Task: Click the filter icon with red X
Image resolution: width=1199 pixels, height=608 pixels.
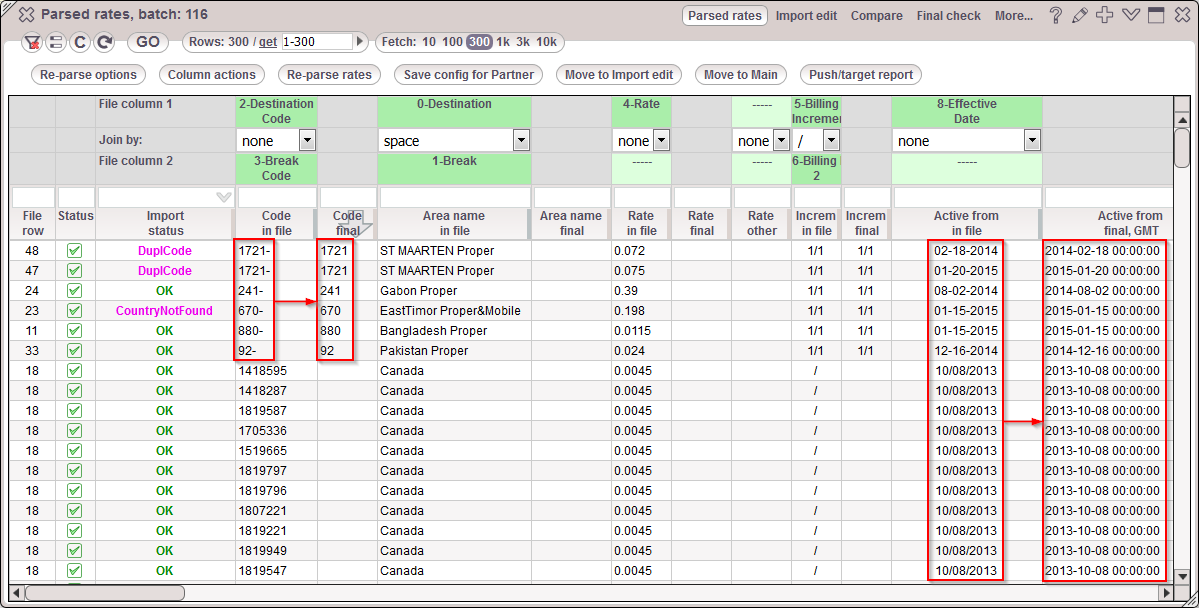Action: pos(31,42)
